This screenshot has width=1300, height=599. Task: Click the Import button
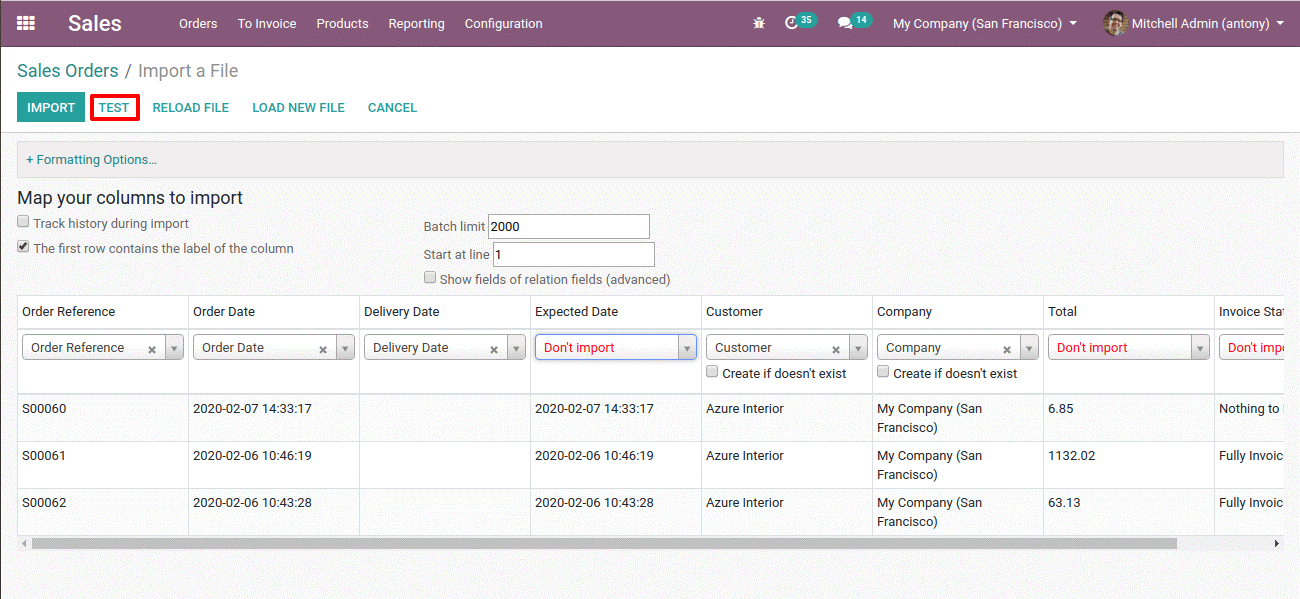[51, 107]
